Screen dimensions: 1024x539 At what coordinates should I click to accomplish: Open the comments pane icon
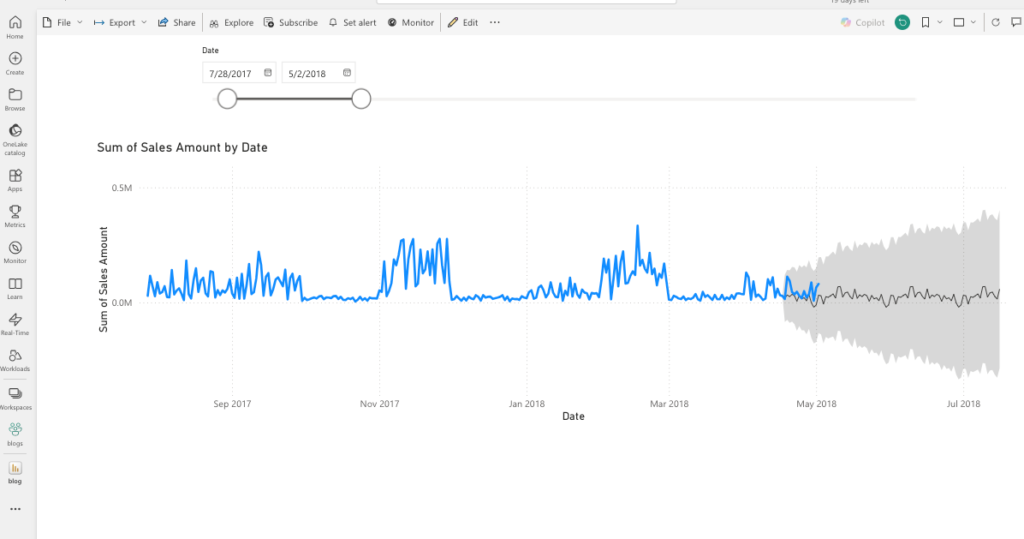tap(1016, 22)
